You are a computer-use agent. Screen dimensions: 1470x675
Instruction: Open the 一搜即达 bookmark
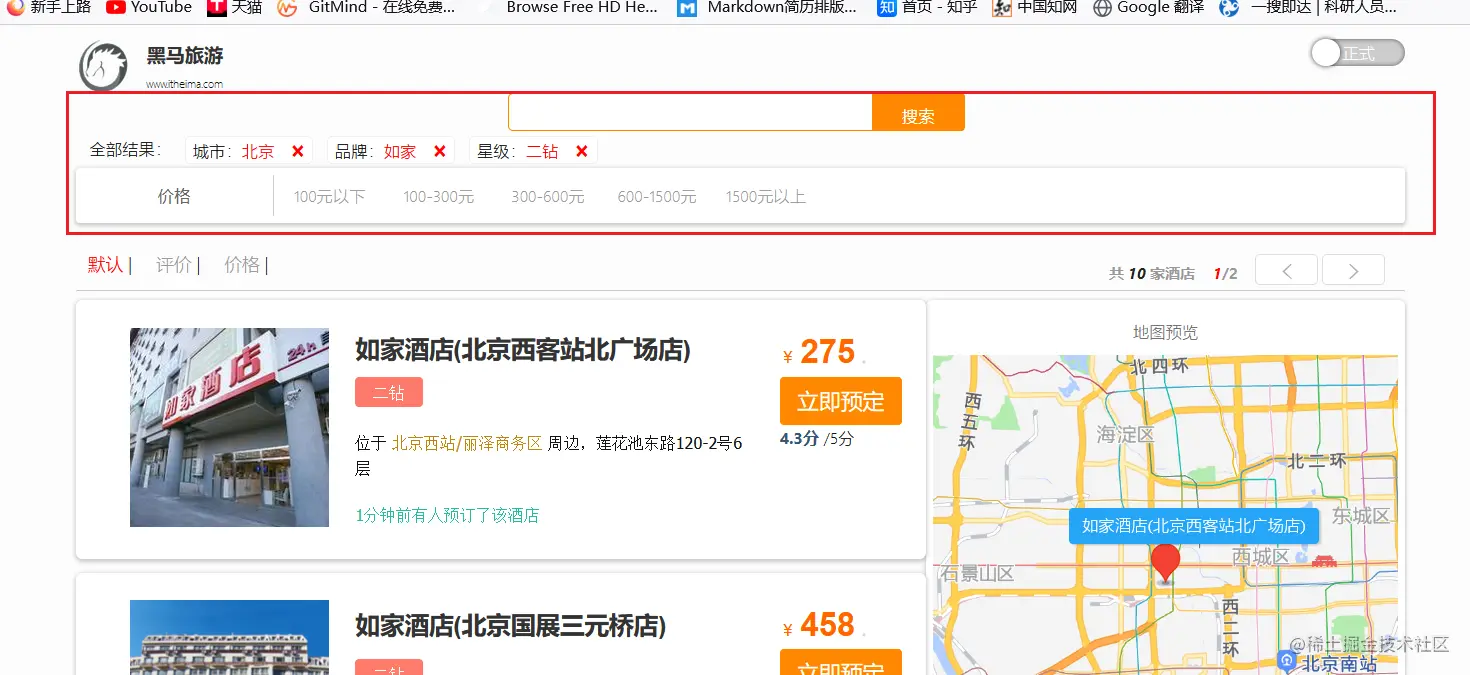[x=1309, y=7]
